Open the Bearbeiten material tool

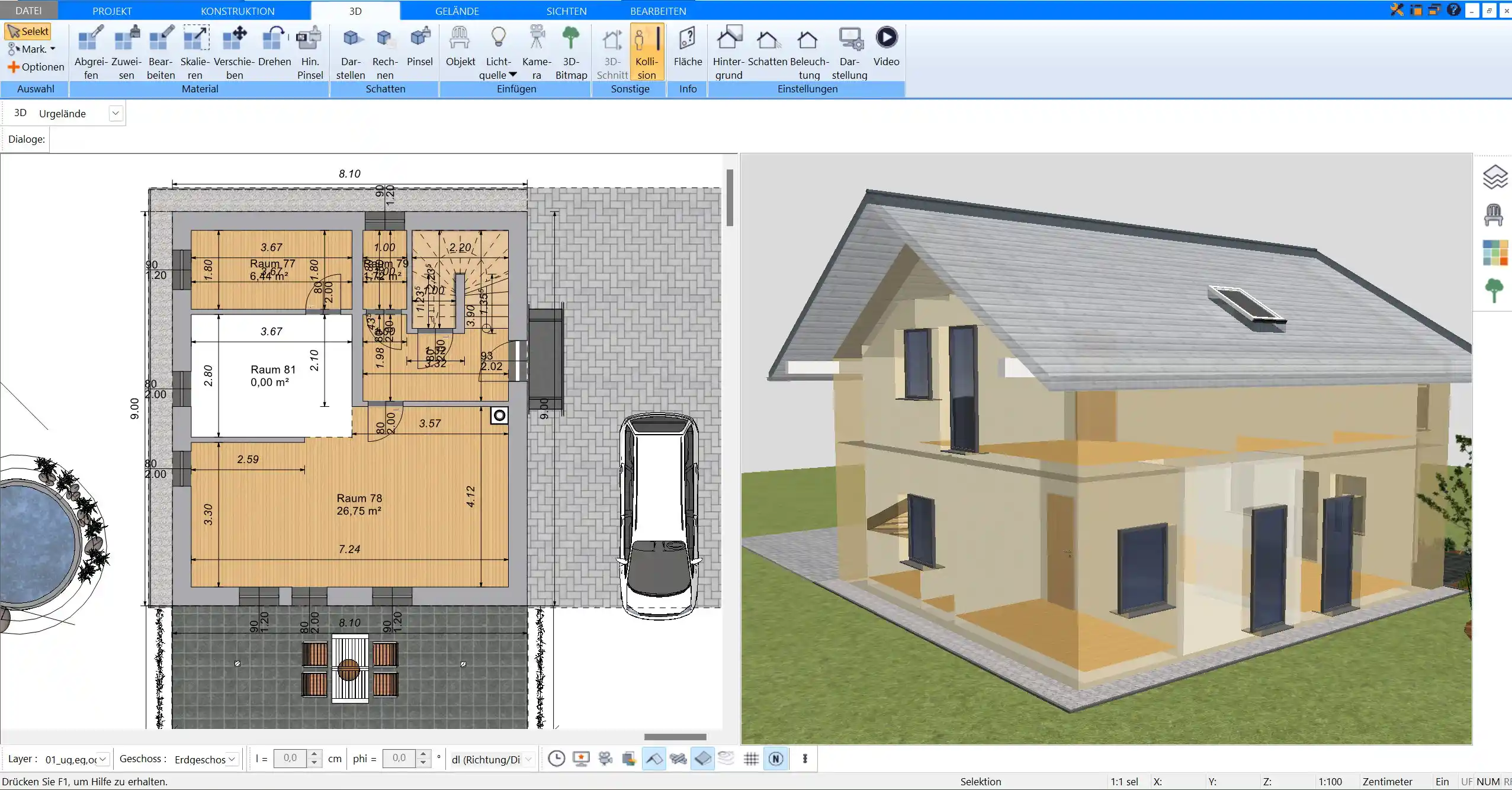161,52
